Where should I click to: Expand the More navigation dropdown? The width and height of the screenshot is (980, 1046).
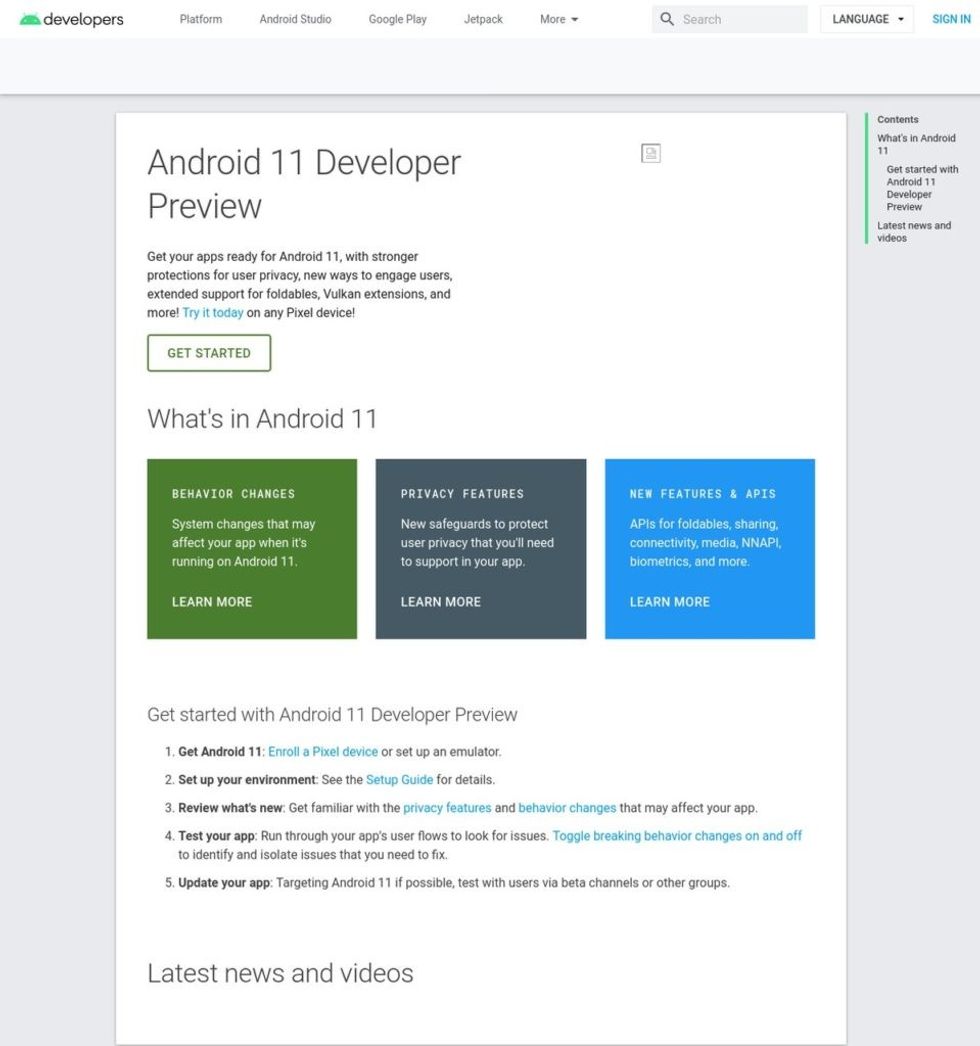click(x=557, y=19)
